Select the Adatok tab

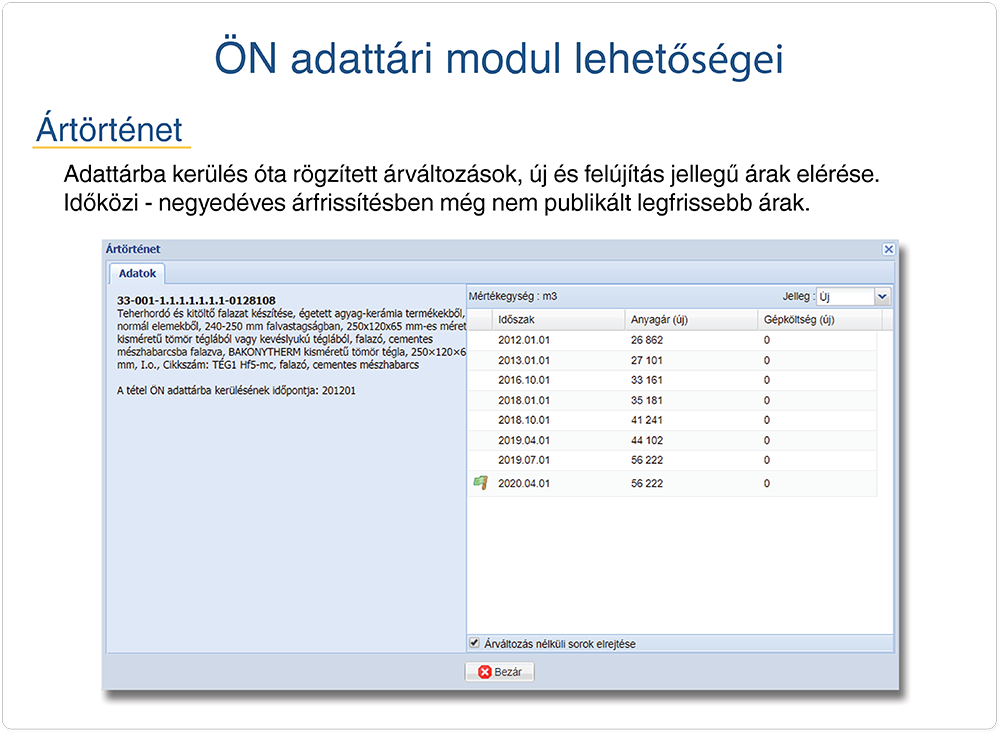coord(137,273)
